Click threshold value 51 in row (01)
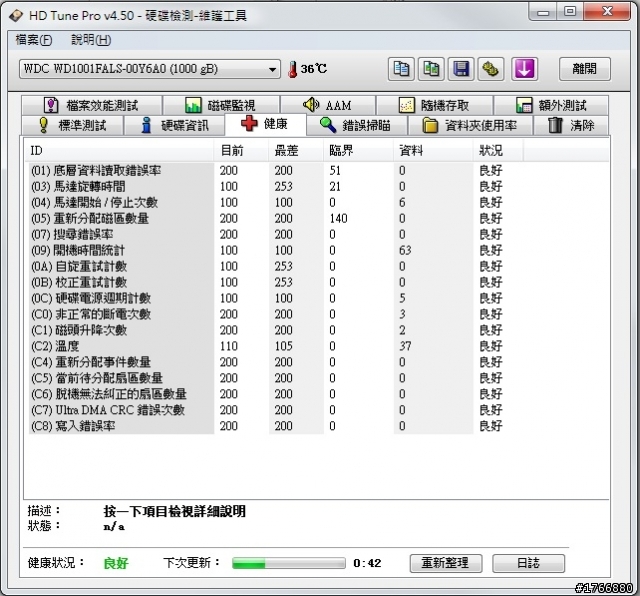The image size is (640, 596). point(335,171)
